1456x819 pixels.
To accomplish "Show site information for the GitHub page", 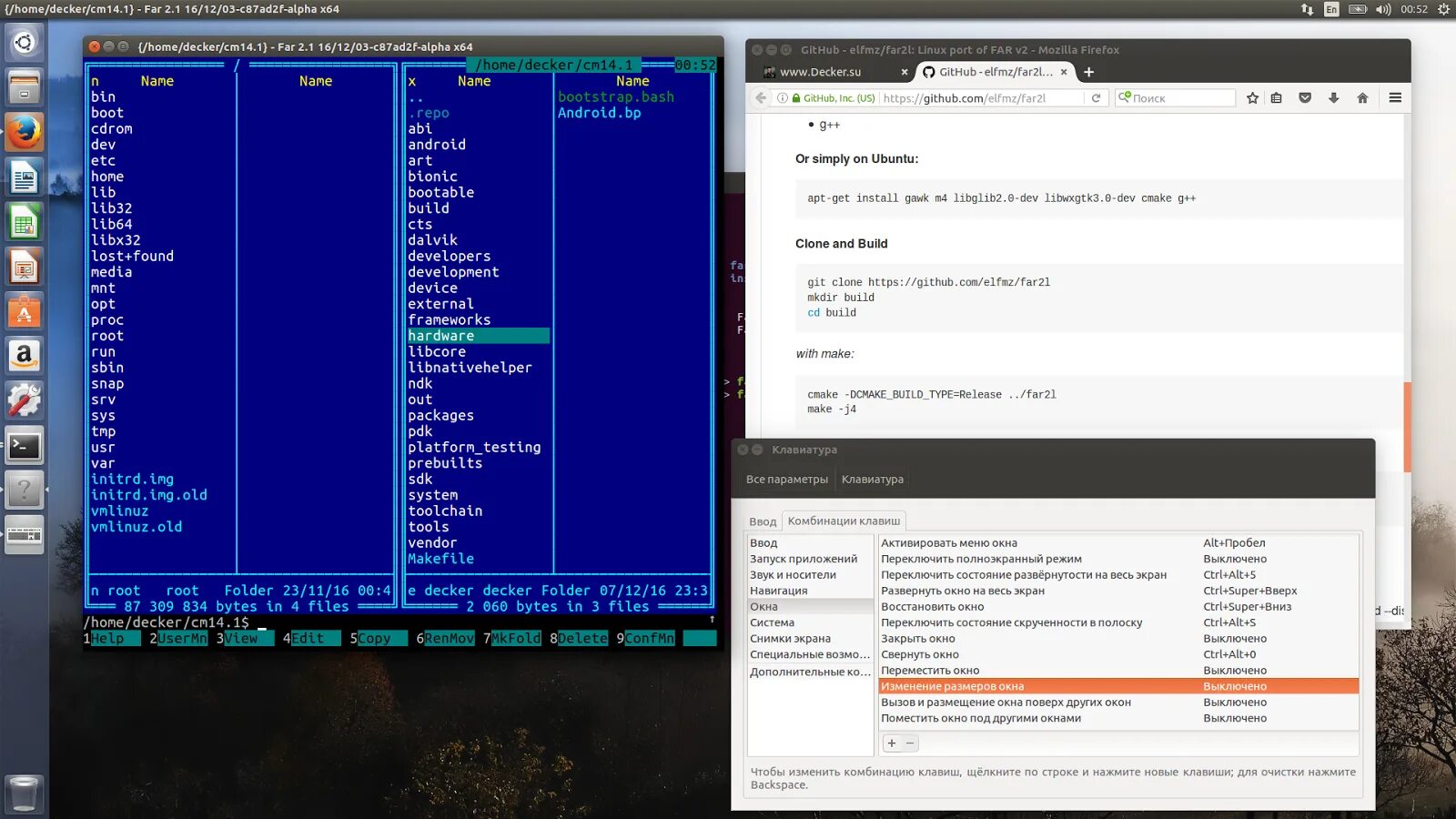I will tap(782, 98).
